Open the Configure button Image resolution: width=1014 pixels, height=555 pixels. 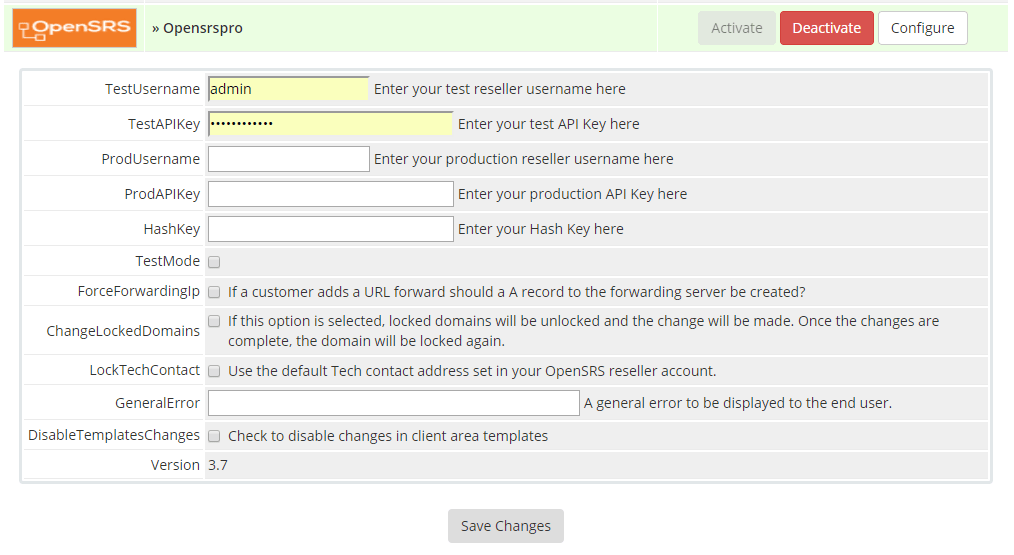922,28
